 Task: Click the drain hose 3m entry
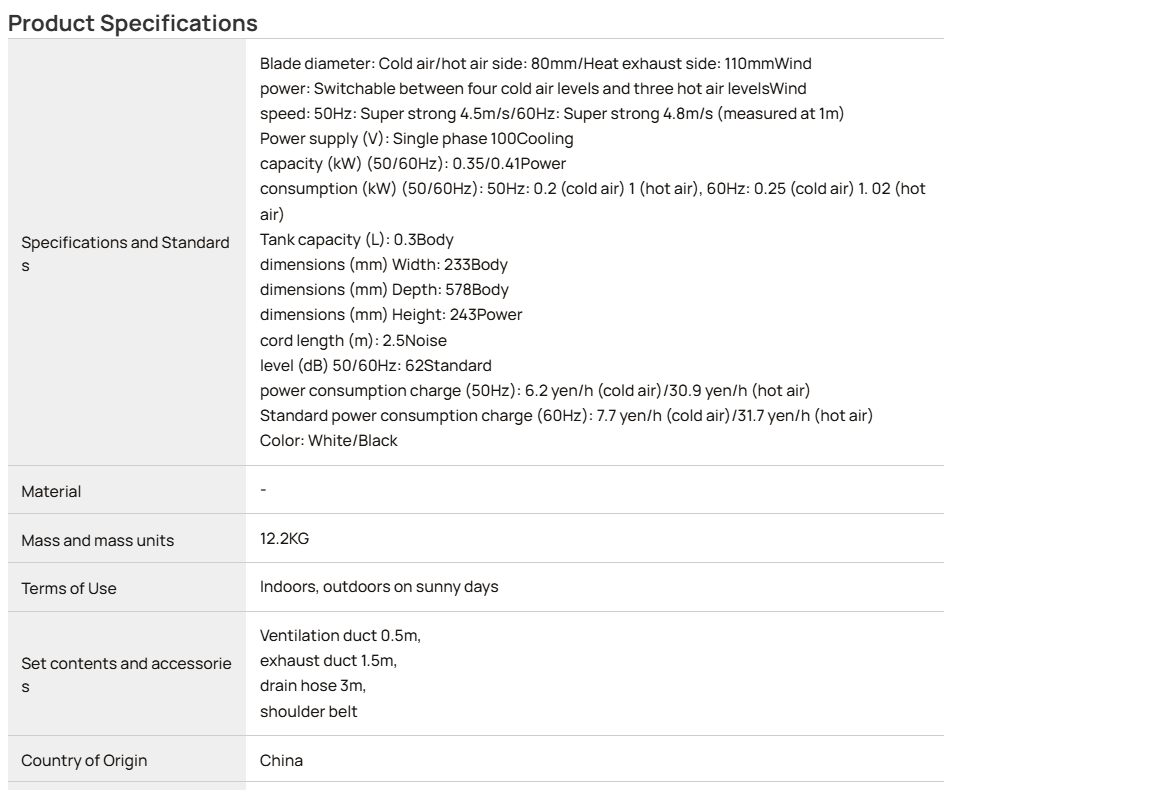point(312,686)
